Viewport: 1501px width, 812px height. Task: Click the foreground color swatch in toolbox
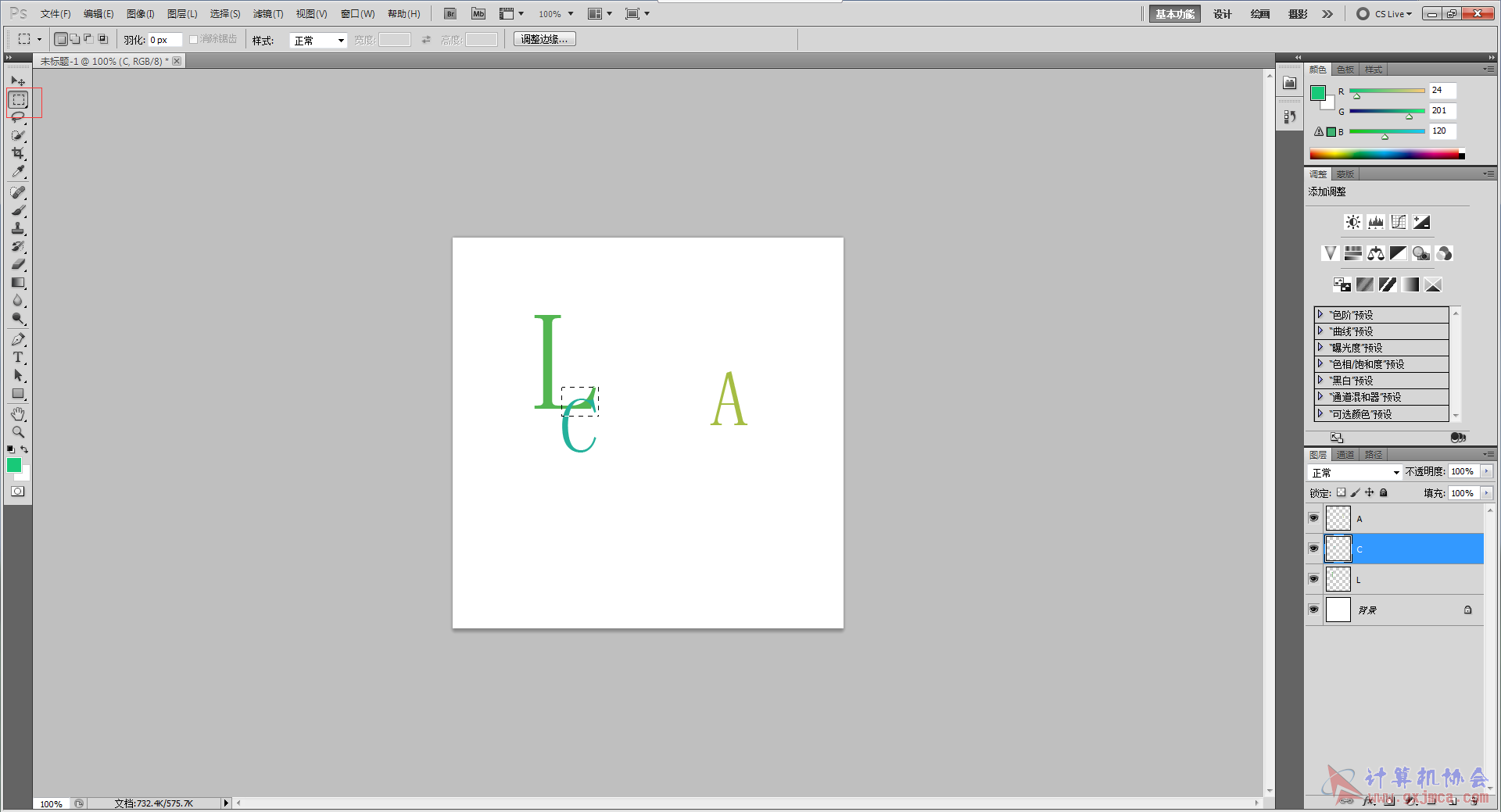pyautogui.click(x=14, y=465)
